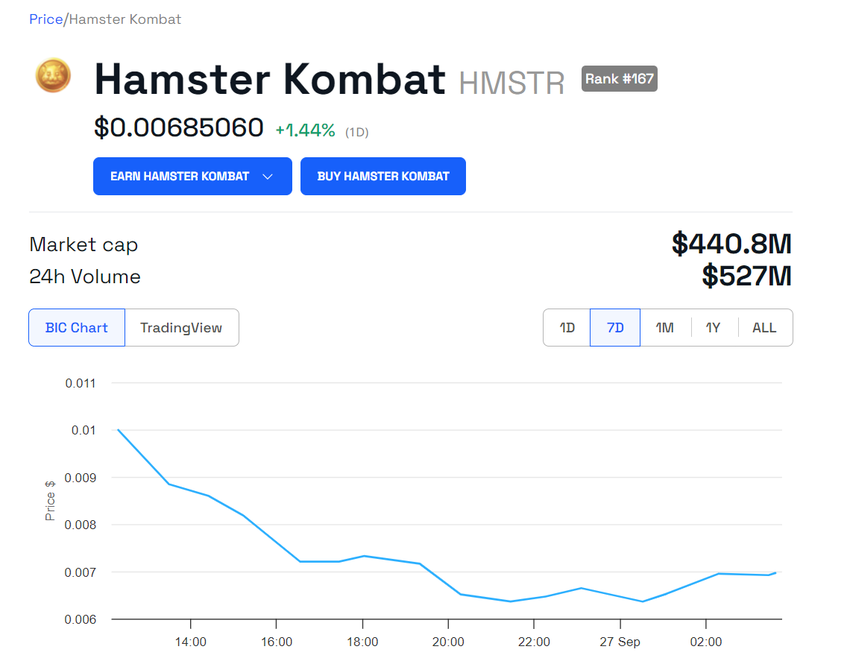Select the BIC Chart tab

coord(76,327)
